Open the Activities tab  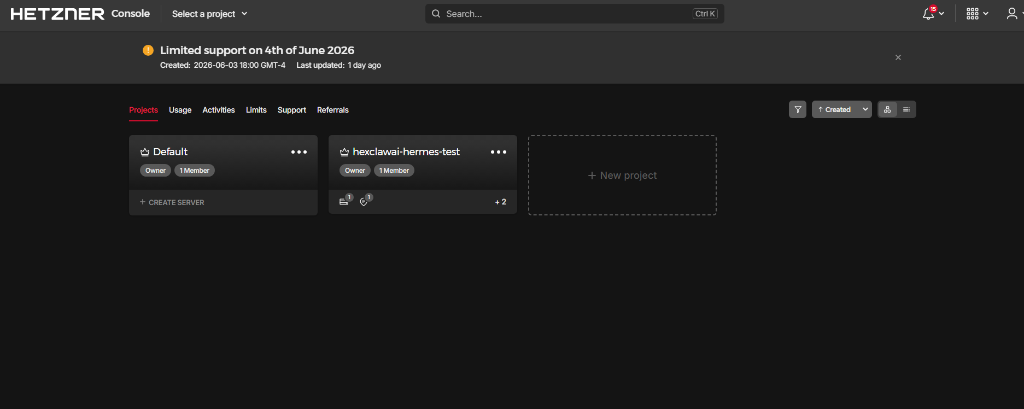[219, 110]
